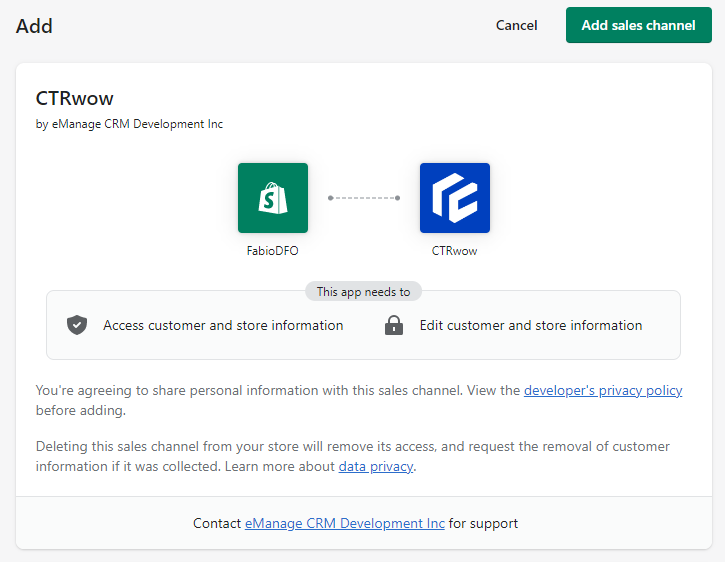Open the developer's privacy policy link

coord(603,390)
